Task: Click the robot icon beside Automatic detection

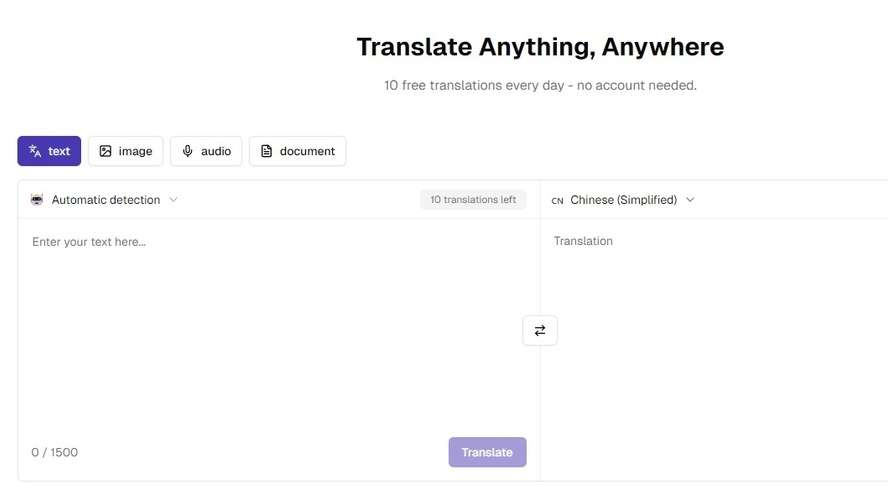Action: (37, 200)
